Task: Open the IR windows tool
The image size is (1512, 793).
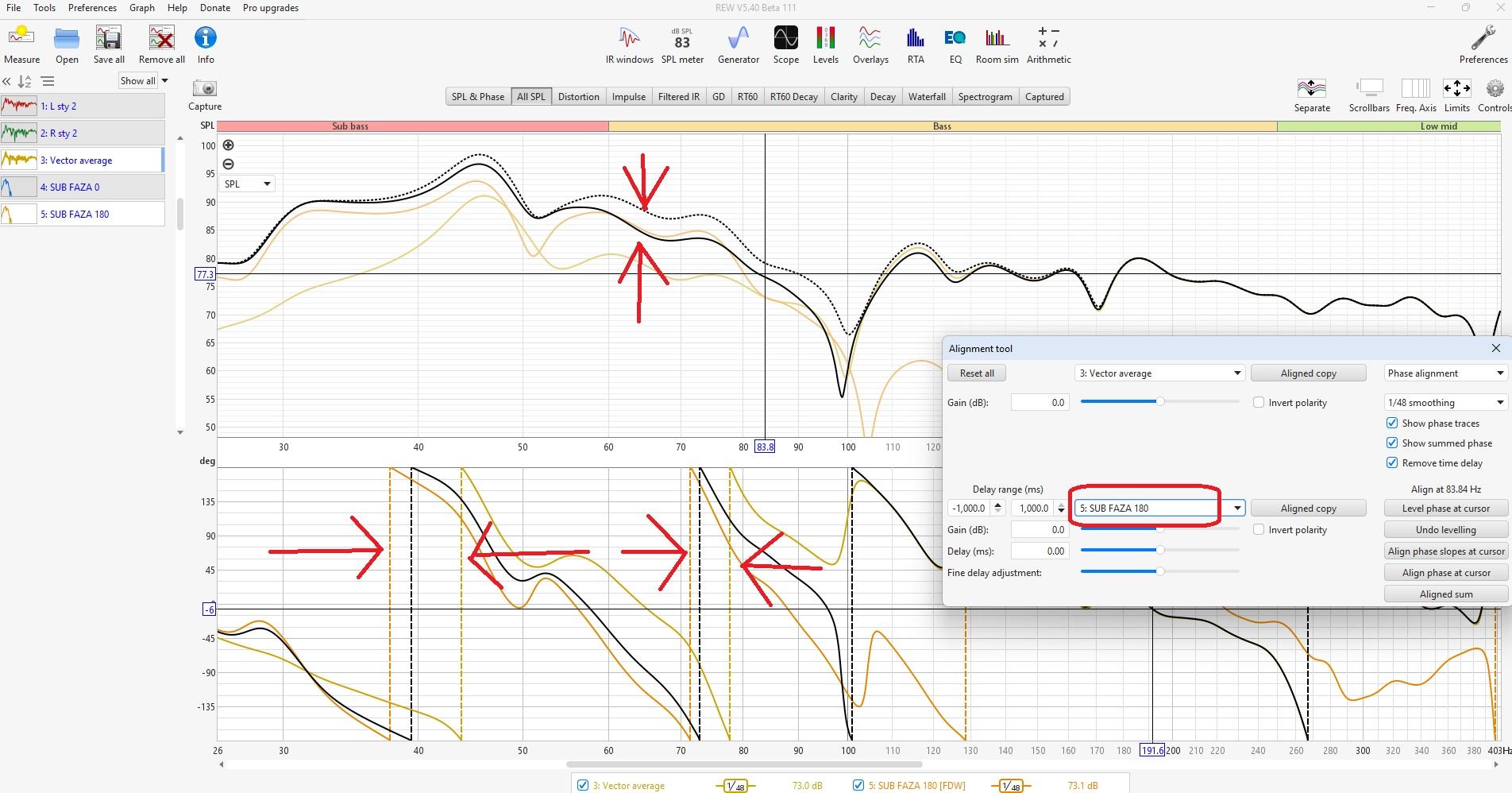Action: click(x=629, y=44)
